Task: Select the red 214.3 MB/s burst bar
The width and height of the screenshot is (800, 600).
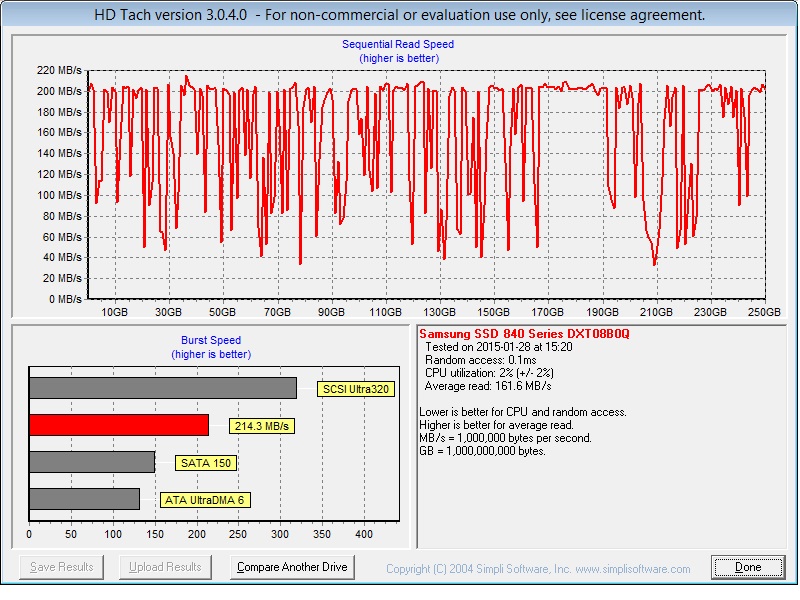Action: (119, 425)
